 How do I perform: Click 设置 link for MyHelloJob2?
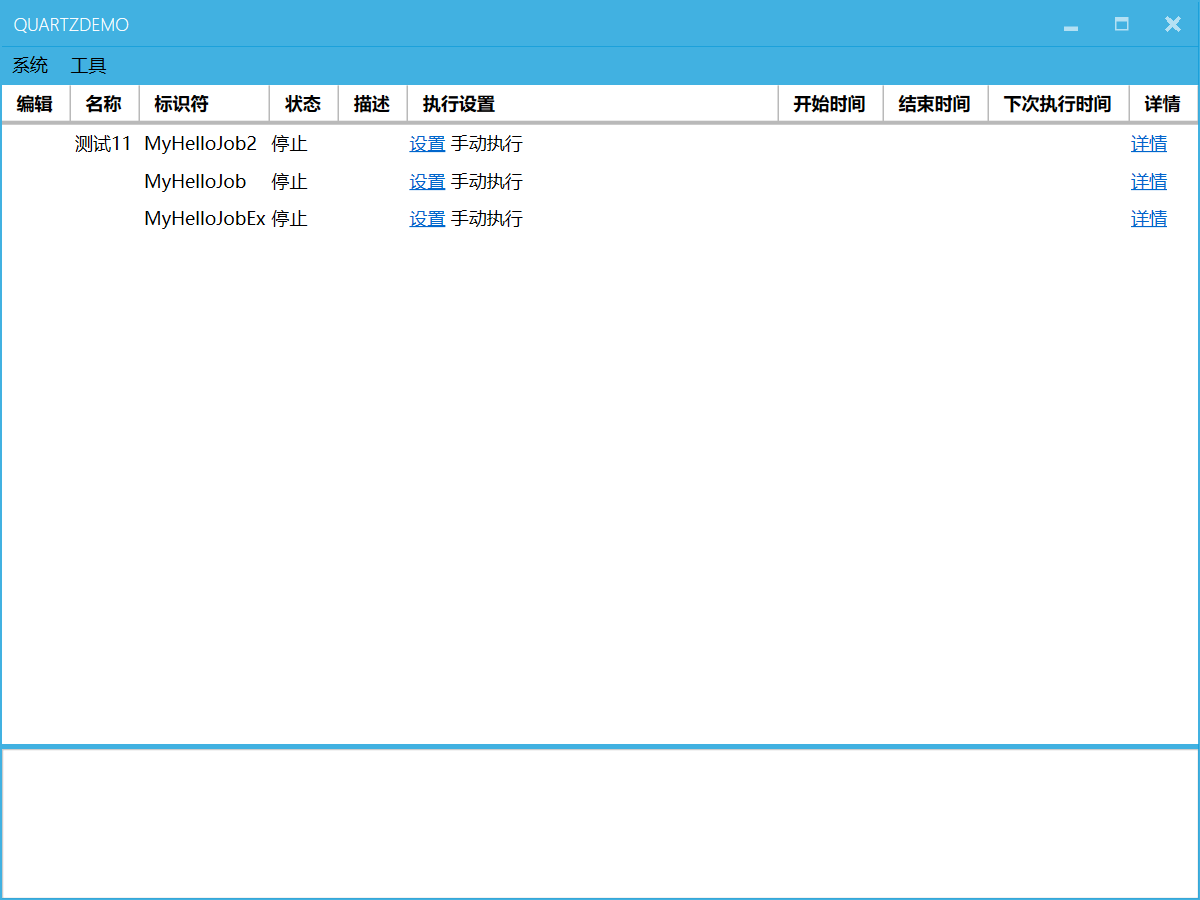tap(427, 144)
